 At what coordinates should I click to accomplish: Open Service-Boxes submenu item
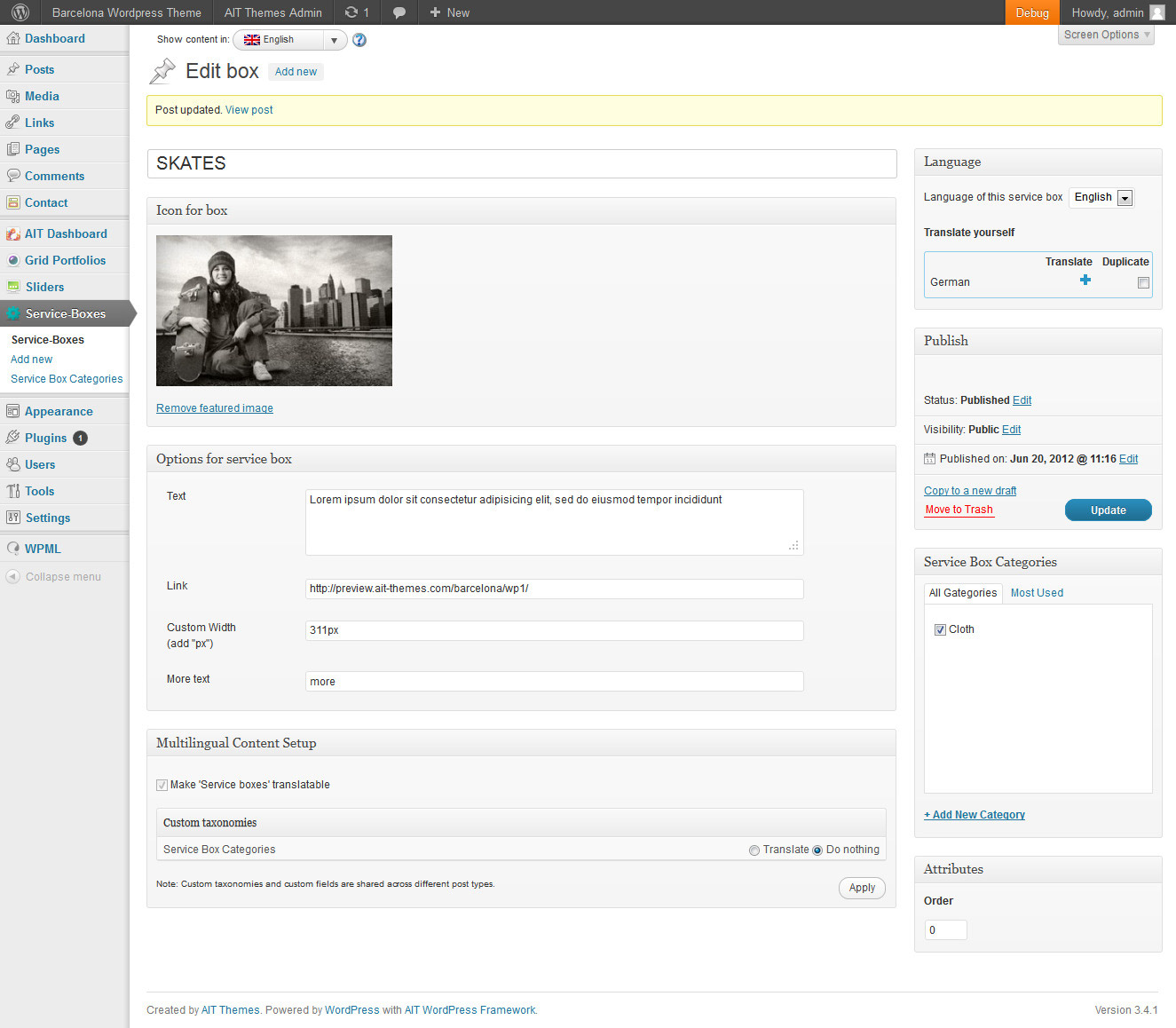coord(48,340)
